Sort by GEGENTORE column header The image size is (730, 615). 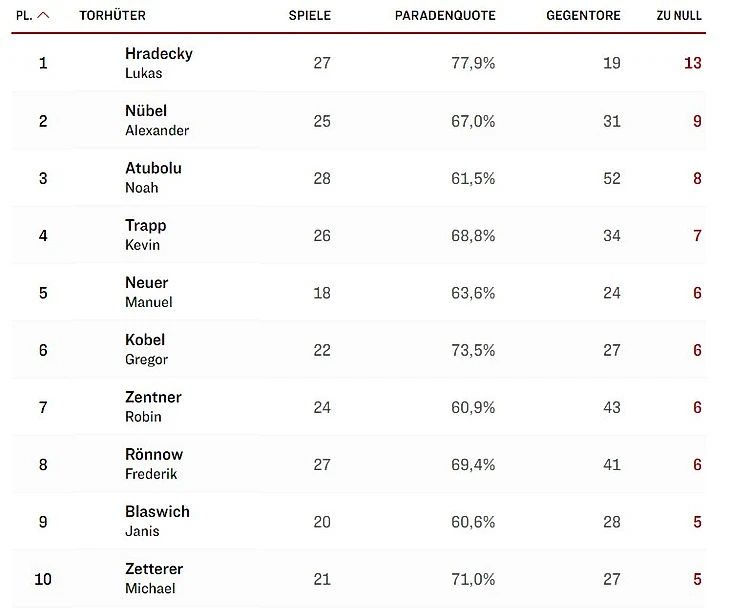583,16
